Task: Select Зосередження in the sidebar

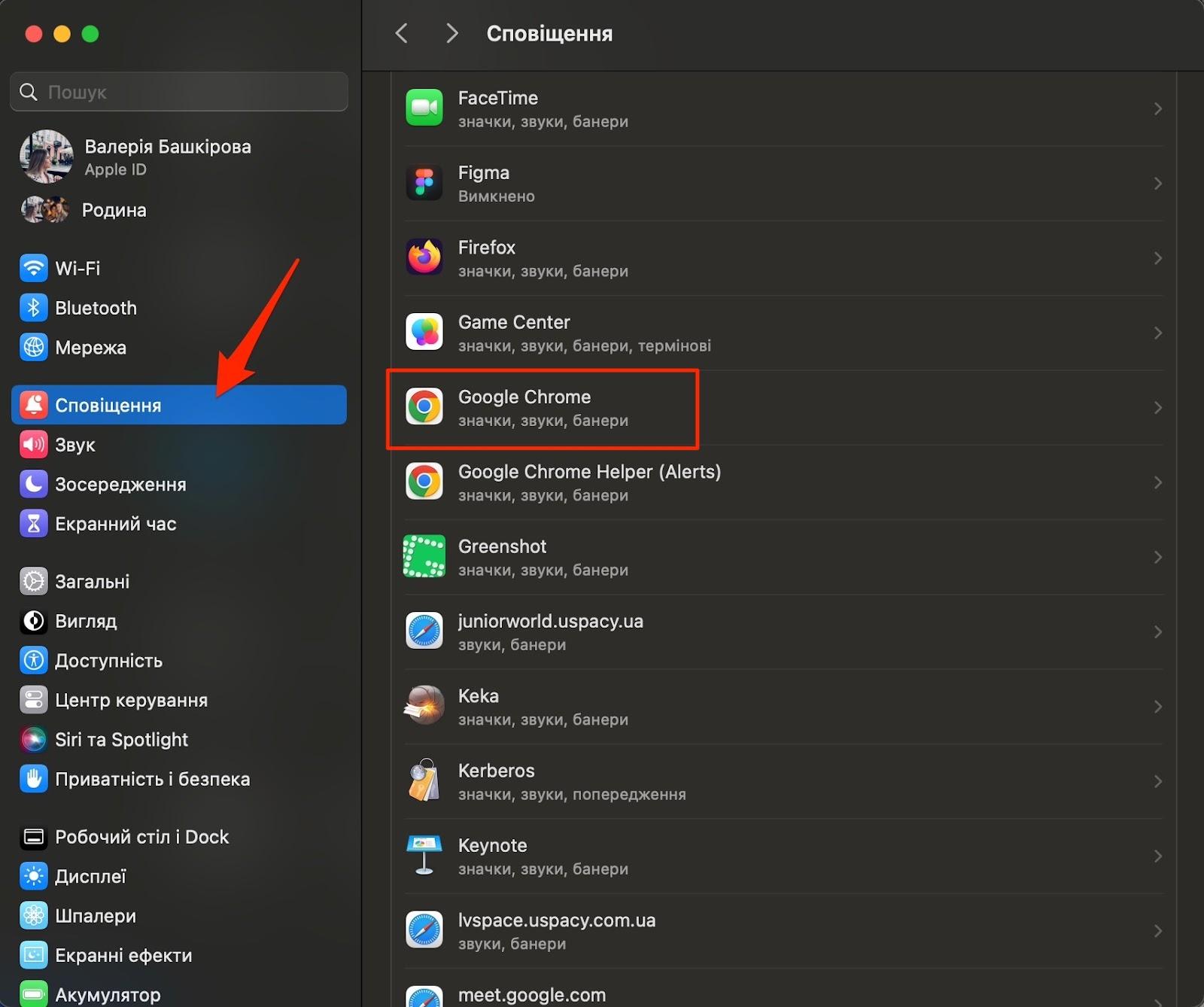Action: [x=120, y=485]
